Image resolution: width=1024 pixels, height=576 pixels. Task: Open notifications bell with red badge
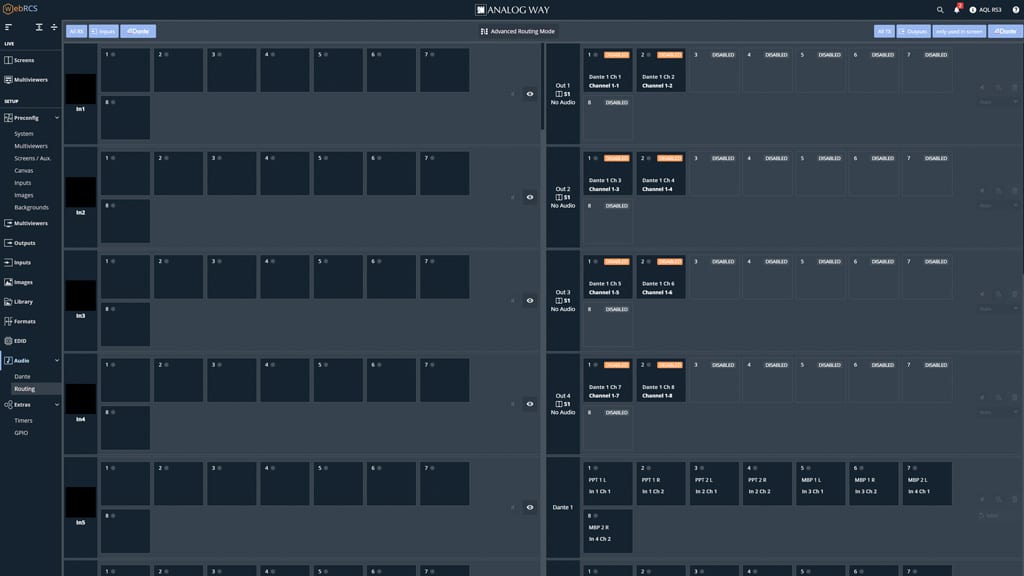pos(957,10)
